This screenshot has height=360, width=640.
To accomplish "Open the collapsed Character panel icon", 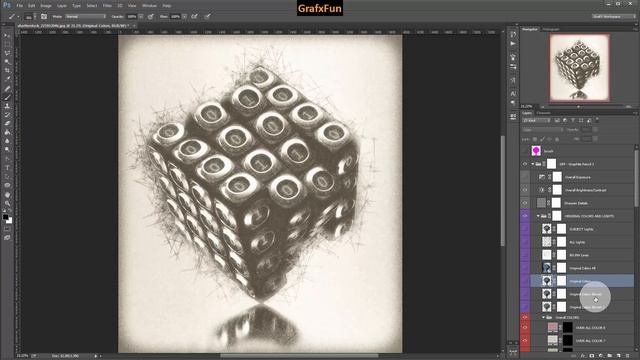I will pos(513,93).
